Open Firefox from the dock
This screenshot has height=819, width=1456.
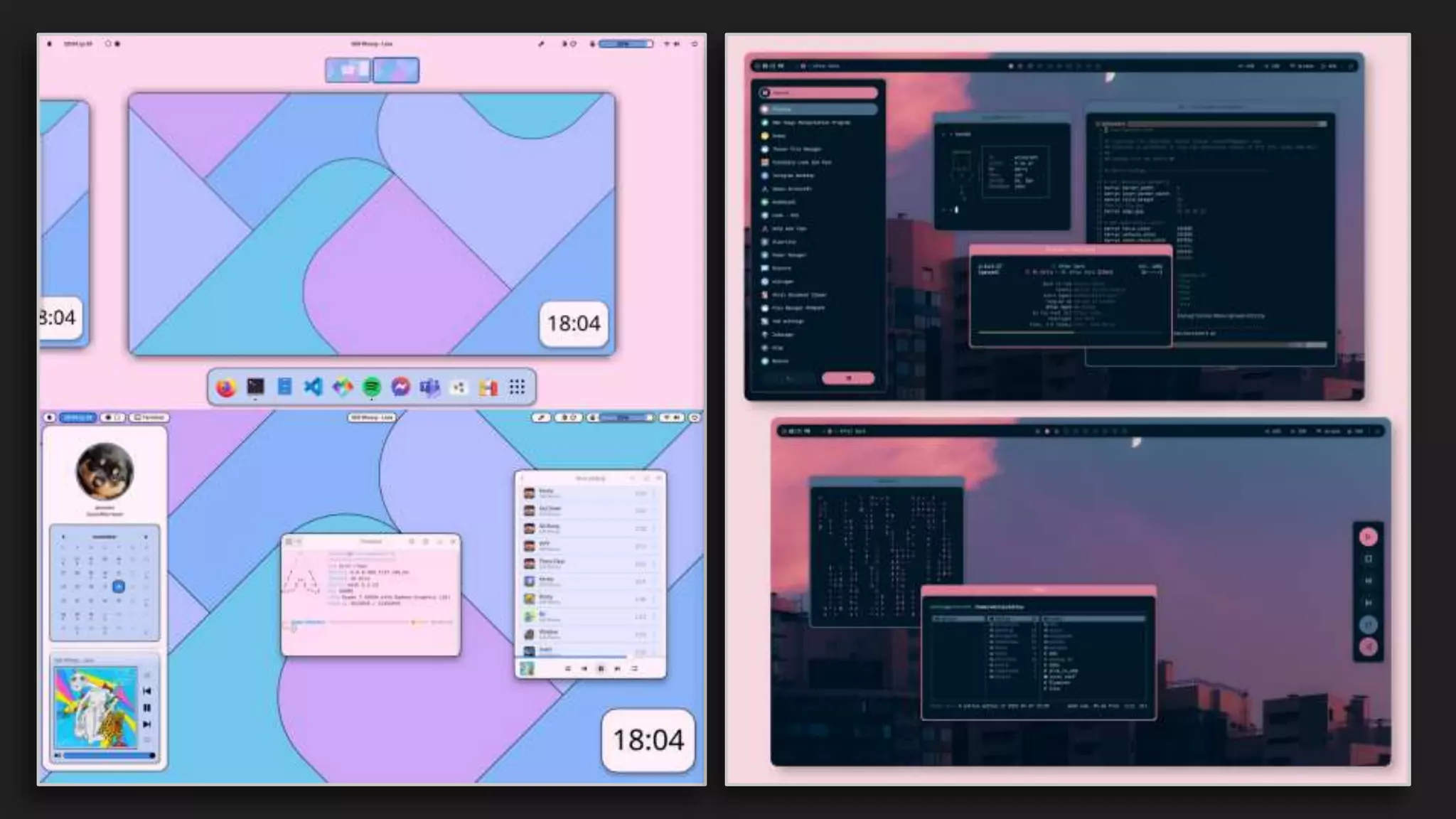pyautogui.click(x=226, y=387)
